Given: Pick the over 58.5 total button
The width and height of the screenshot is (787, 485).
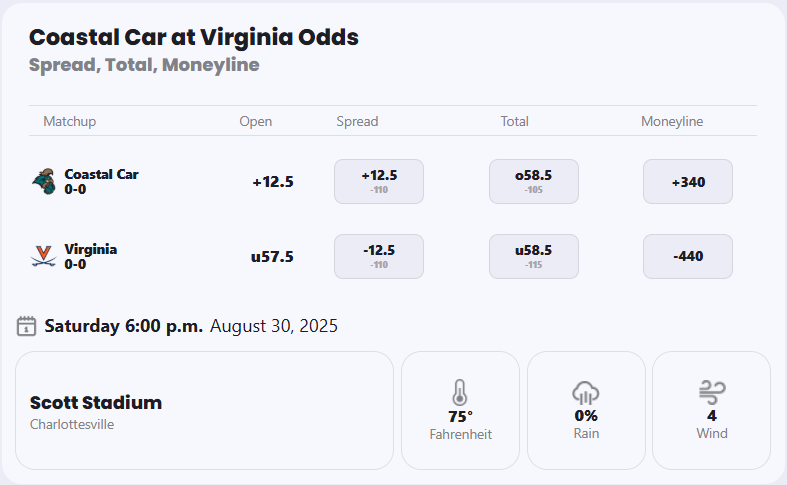Looking at the screenshot, I should pos(533,181).
